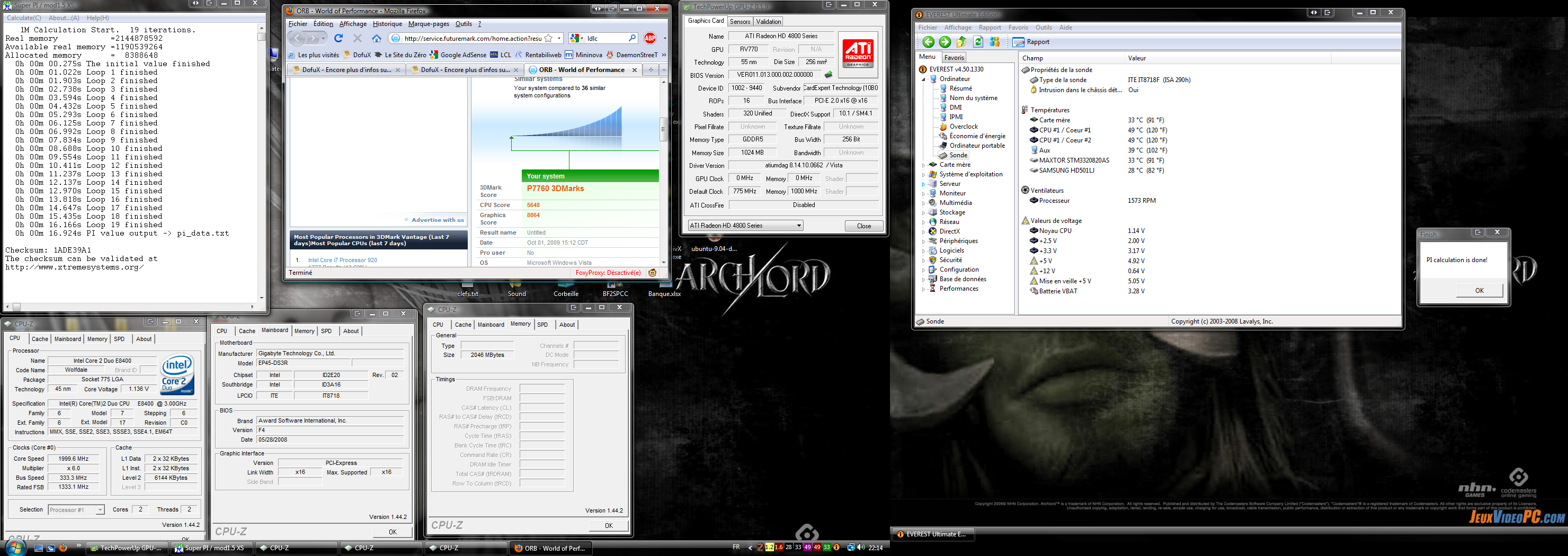1568x556 pixels.
Task: Click OK in PI calculation done dialog
Action: [x=1479, y=291]
